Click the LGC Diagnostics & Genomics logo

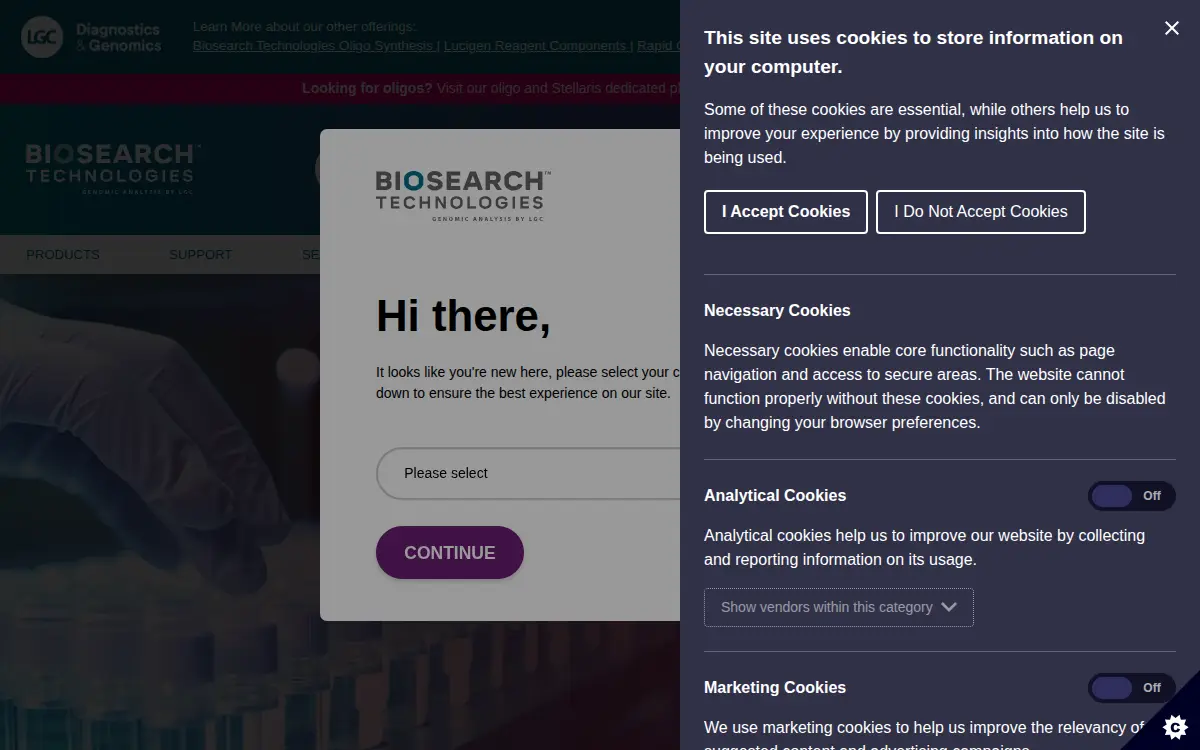(92, 38)
